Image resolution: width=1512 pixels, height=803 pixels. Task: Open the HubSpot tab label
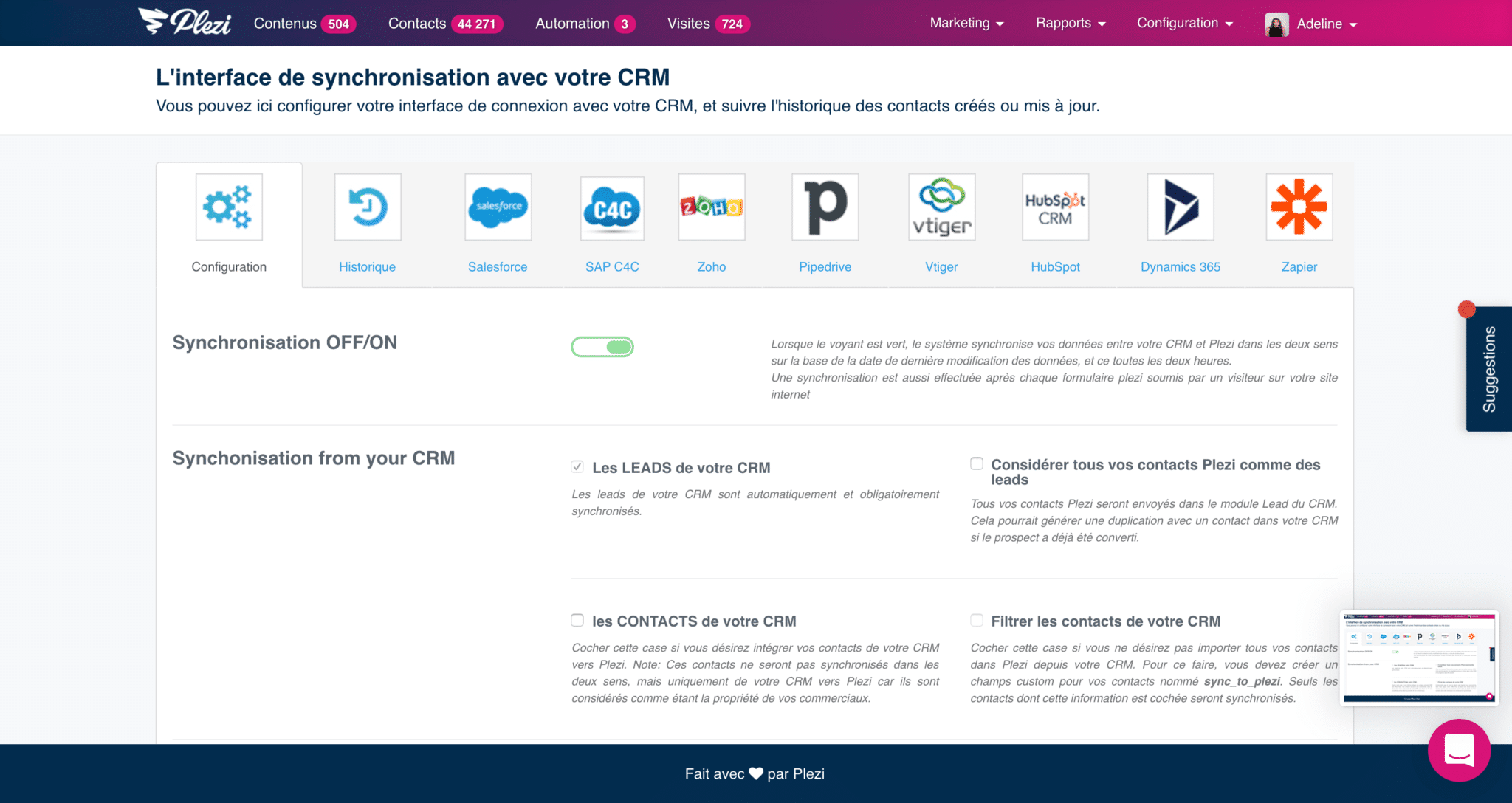coord(1055,267)
